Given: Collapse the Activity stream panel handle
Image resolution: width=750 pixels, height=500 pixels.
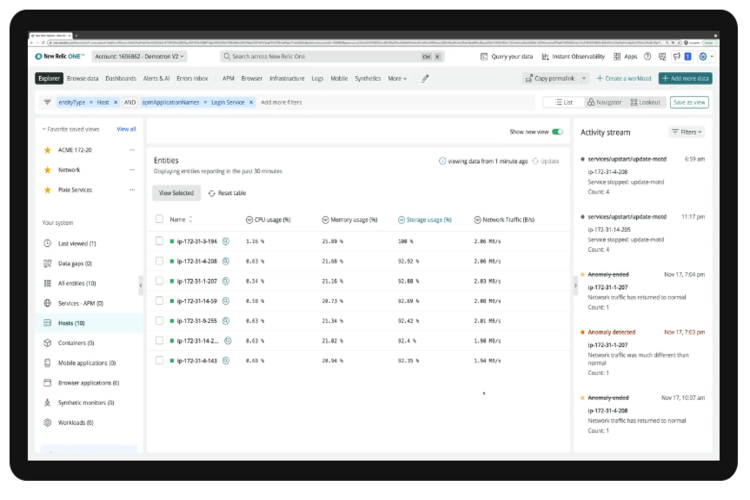Looking at the screenshot, I should click(x=575, y=286).
